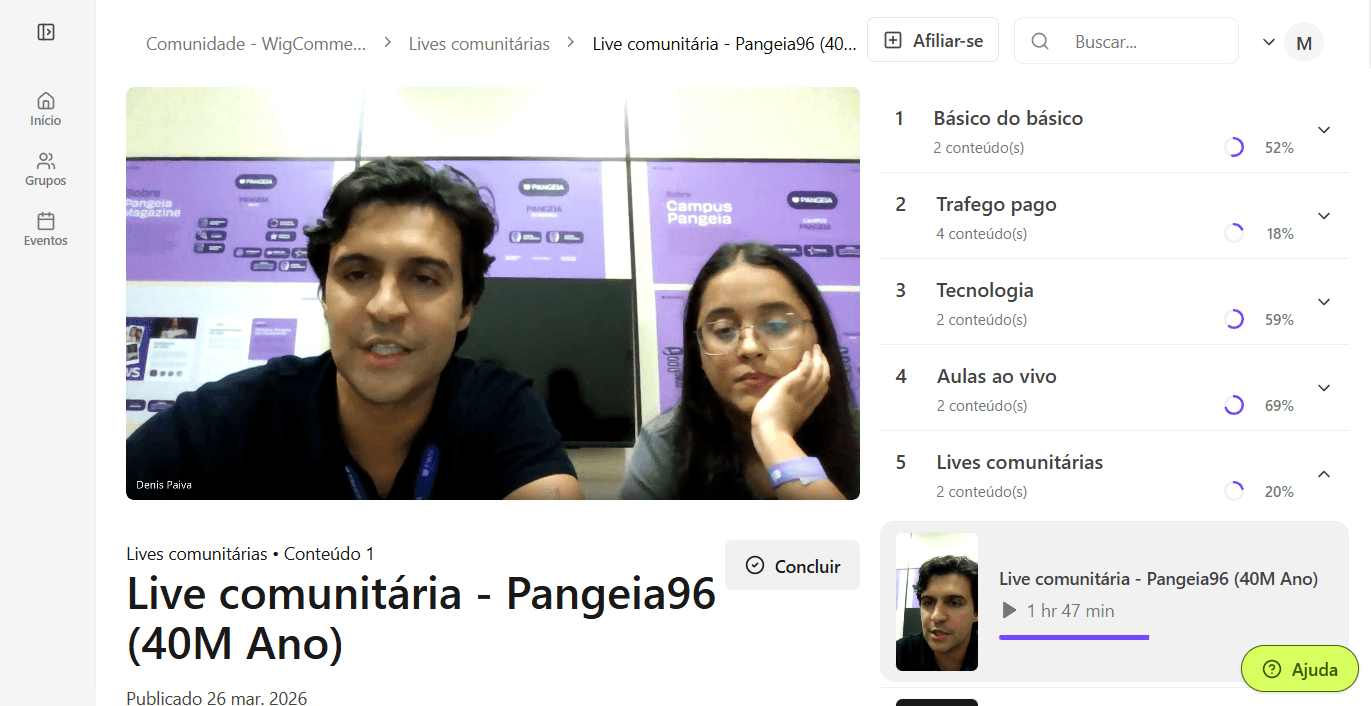The height and width of the screenshot is (706, 1371).
Task: Click the 1 hr 47 min duration
Action: tap(1070, 611)
